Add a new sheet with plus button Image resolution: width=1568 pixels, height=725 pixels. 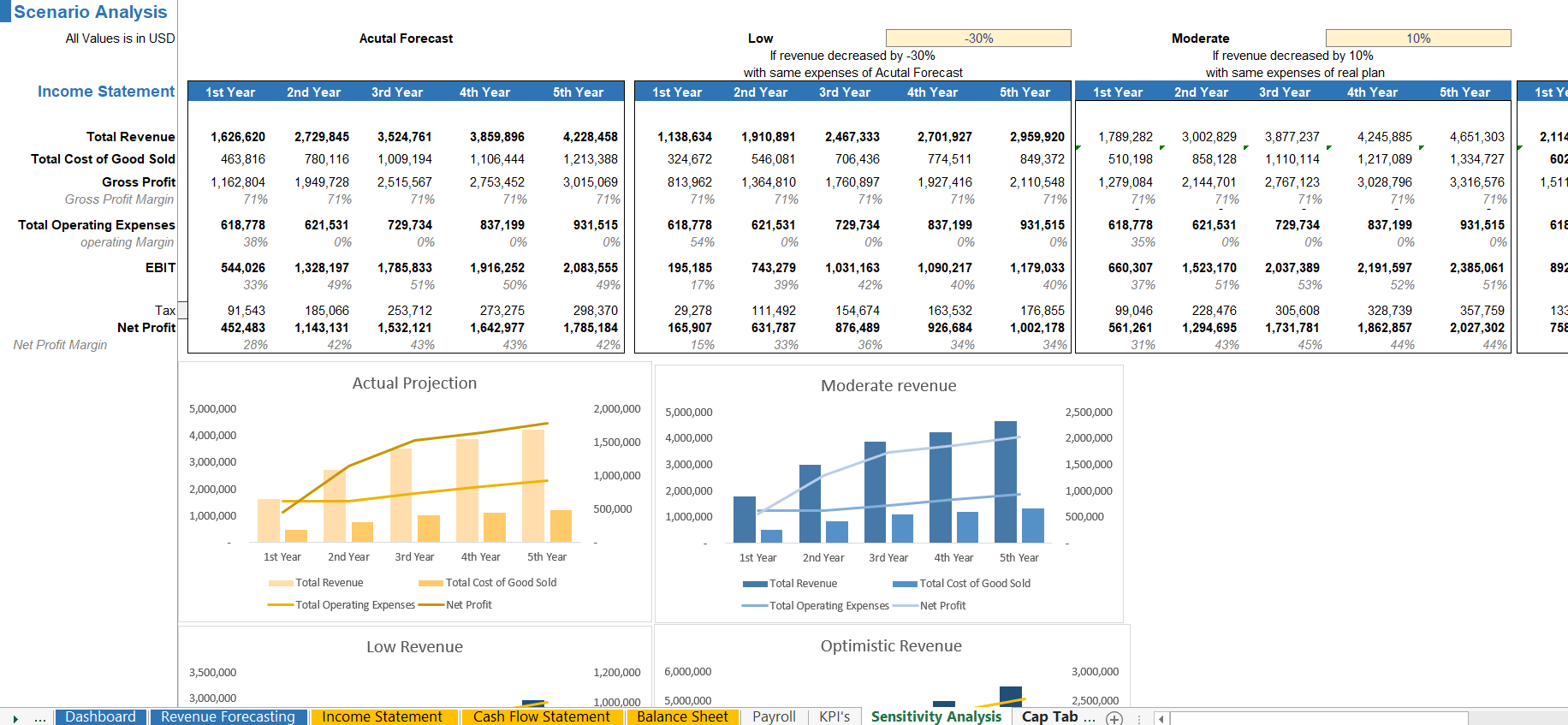[x=1114, y=718]
